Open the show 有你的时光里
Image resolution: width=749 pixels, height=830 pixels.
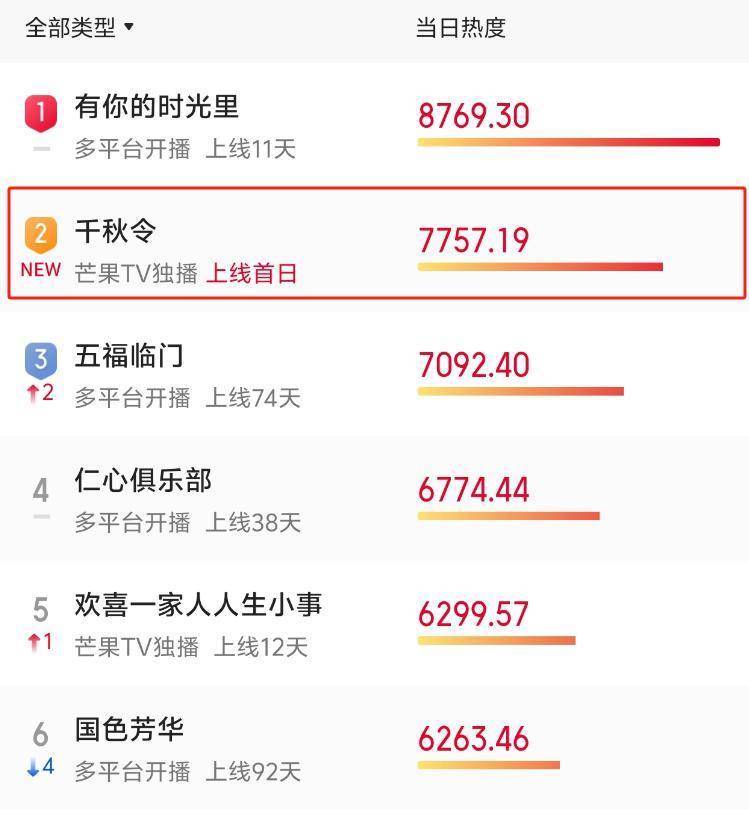point(156,107)
